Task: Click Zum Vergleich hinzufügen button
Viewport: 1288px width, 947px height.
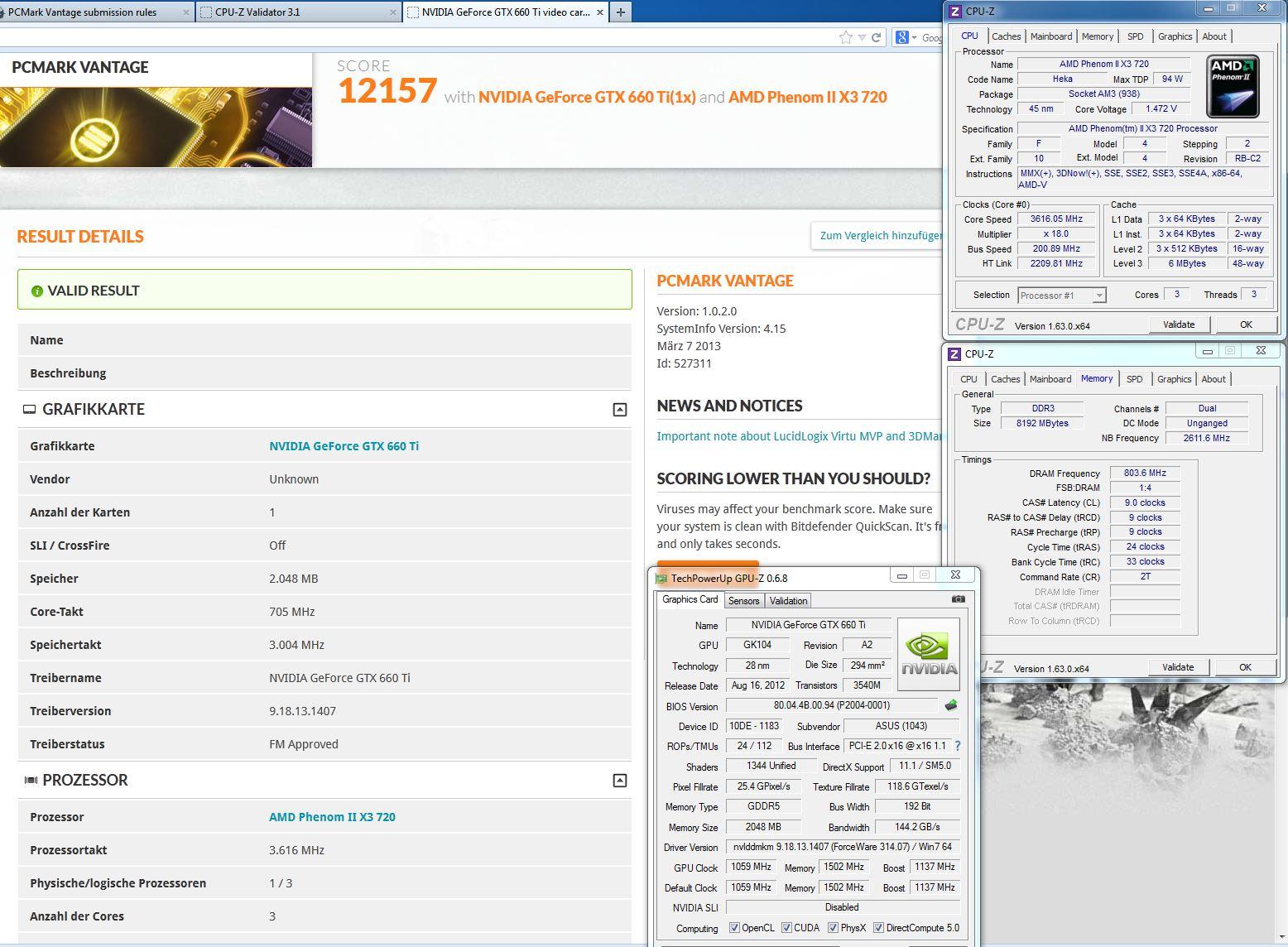Action: pyautogui.click(x=878, y=236)
